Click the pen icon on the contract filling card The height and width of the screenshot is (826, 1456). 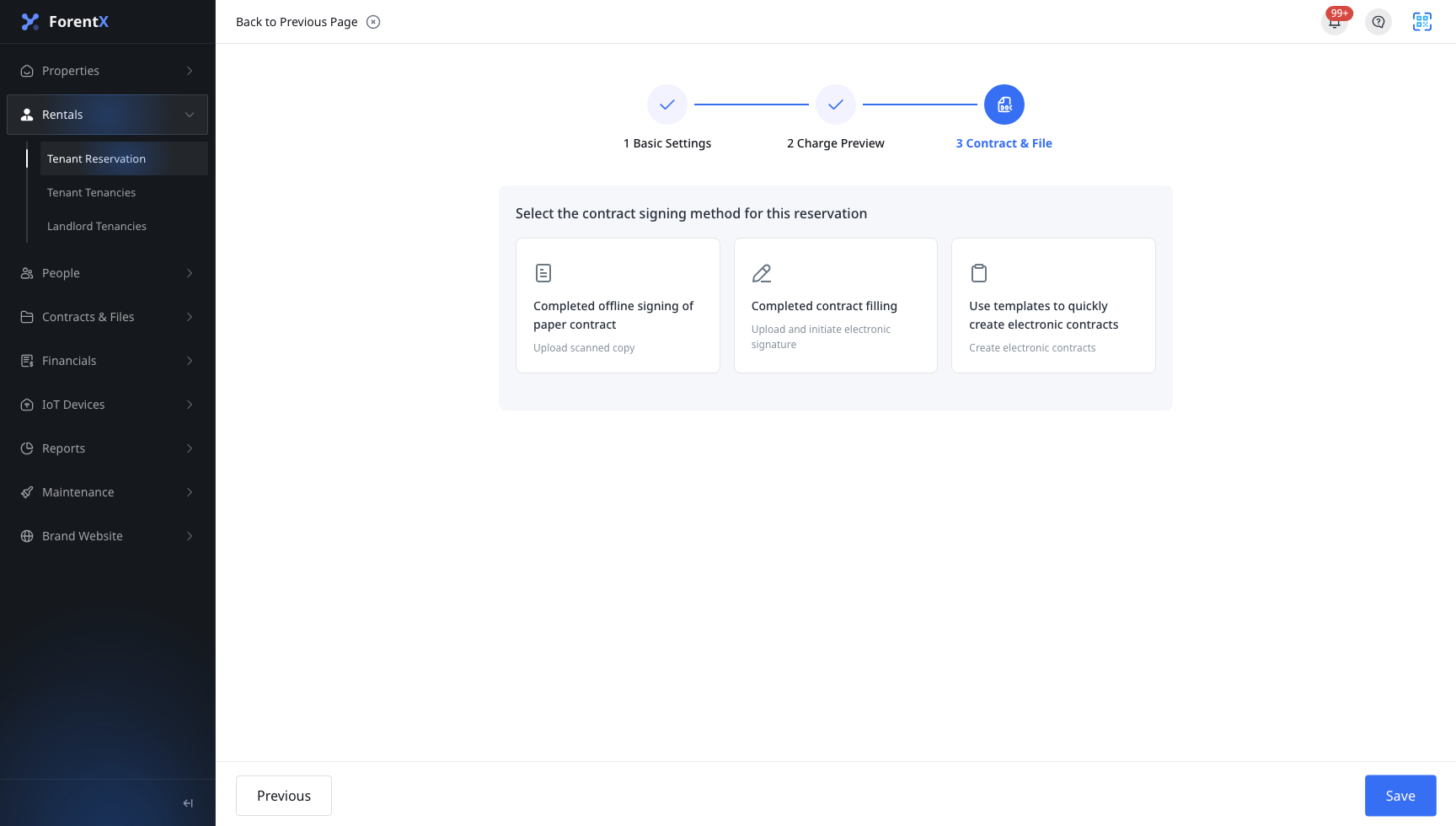point(762,273)
